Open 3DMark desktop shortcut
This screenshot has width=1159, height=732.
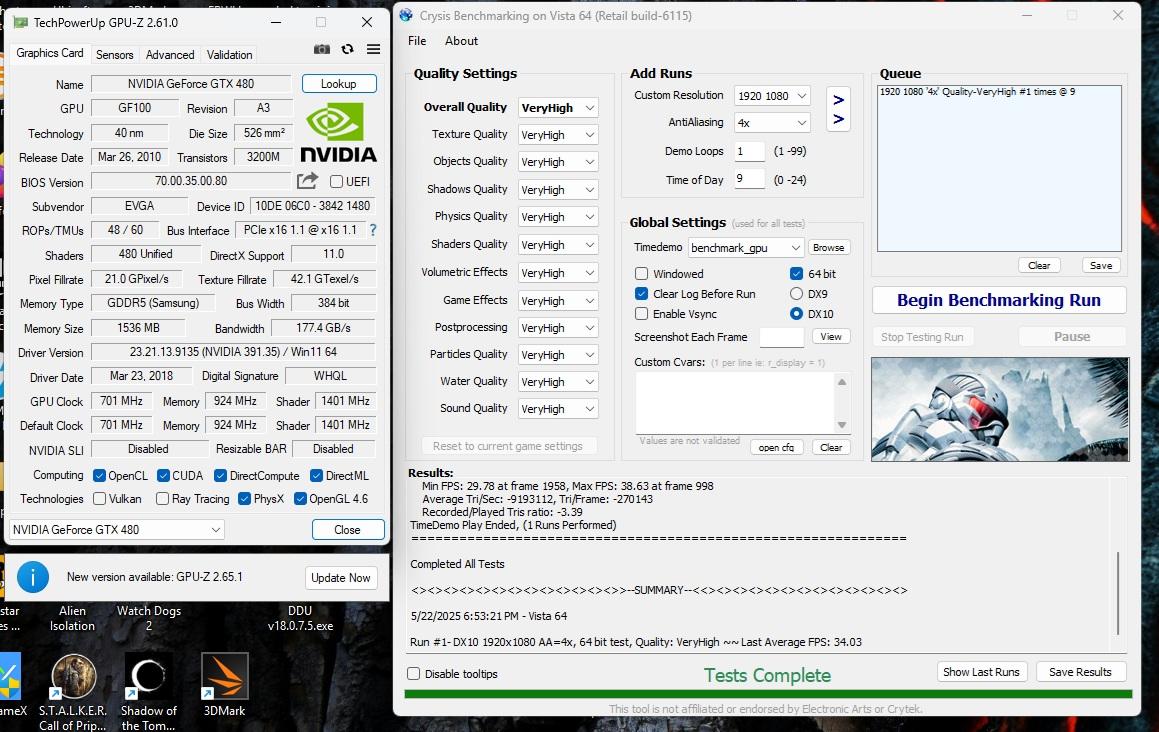tap(224, 678)
